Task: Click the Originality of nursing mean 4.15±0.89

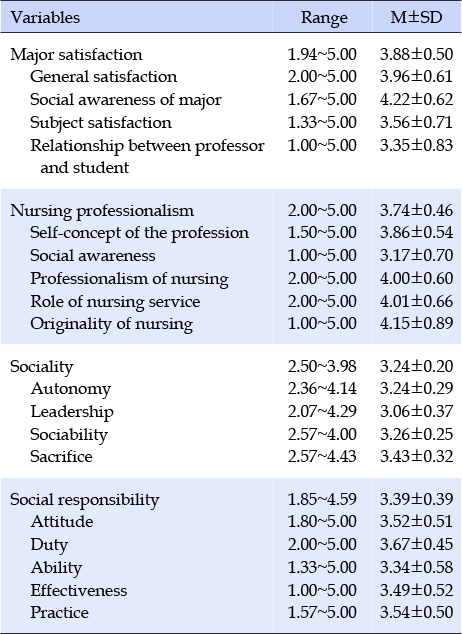Action: pos(416,323)
